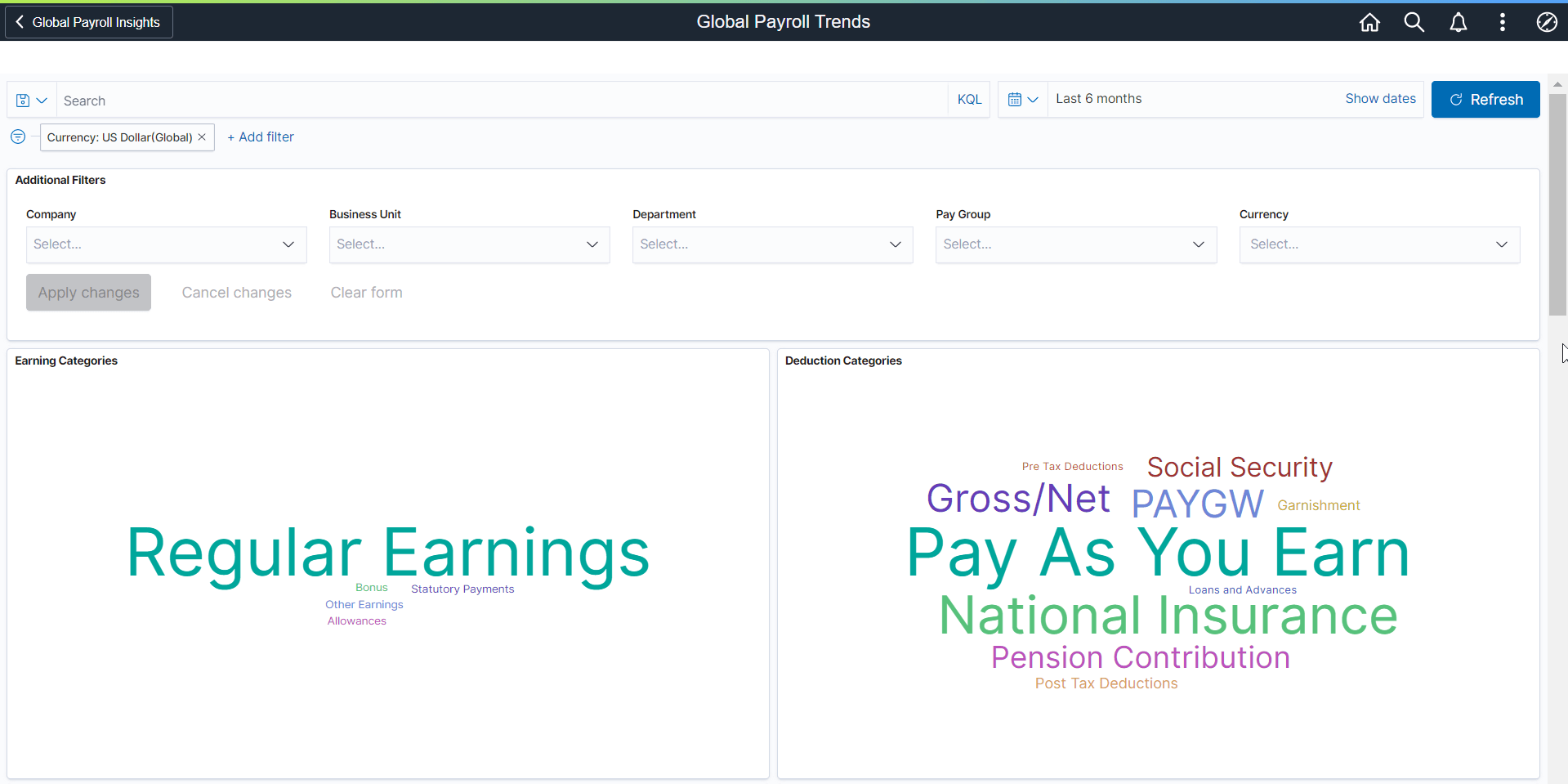Screen dimensions: 1568x784
Task: Remove the Currency: US Dollar(Global) filter pill
Action: pyautogui.click(x=202, y=137)
